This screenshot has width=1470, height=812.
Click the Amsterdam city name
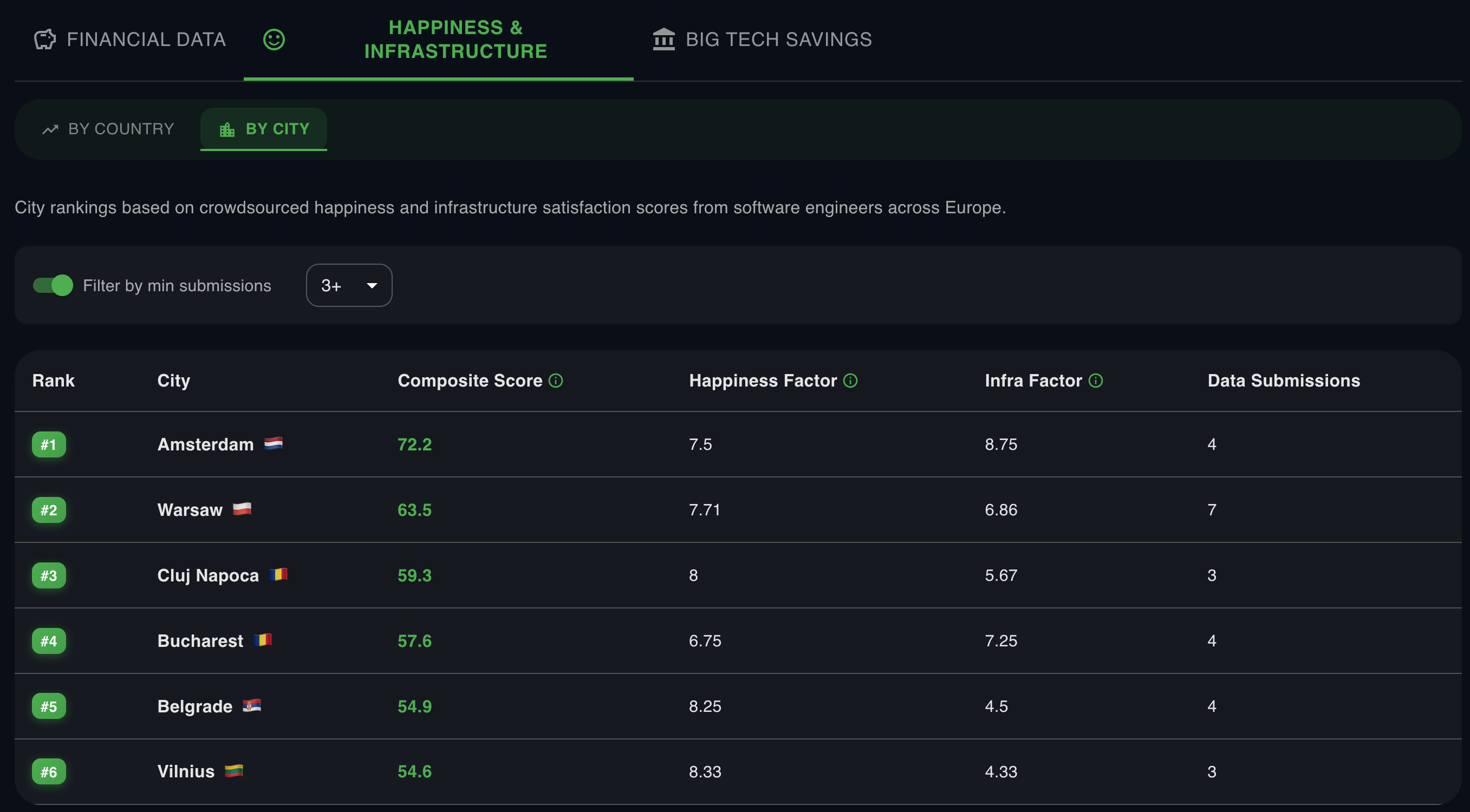(x=205, y=444)
